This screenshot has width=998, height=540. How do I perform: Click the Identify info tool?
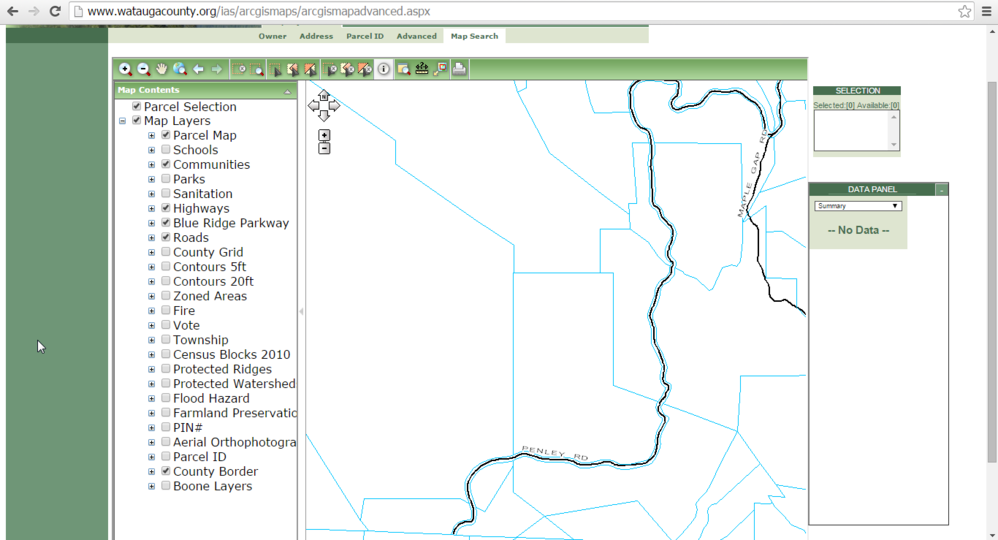(384, 69)
